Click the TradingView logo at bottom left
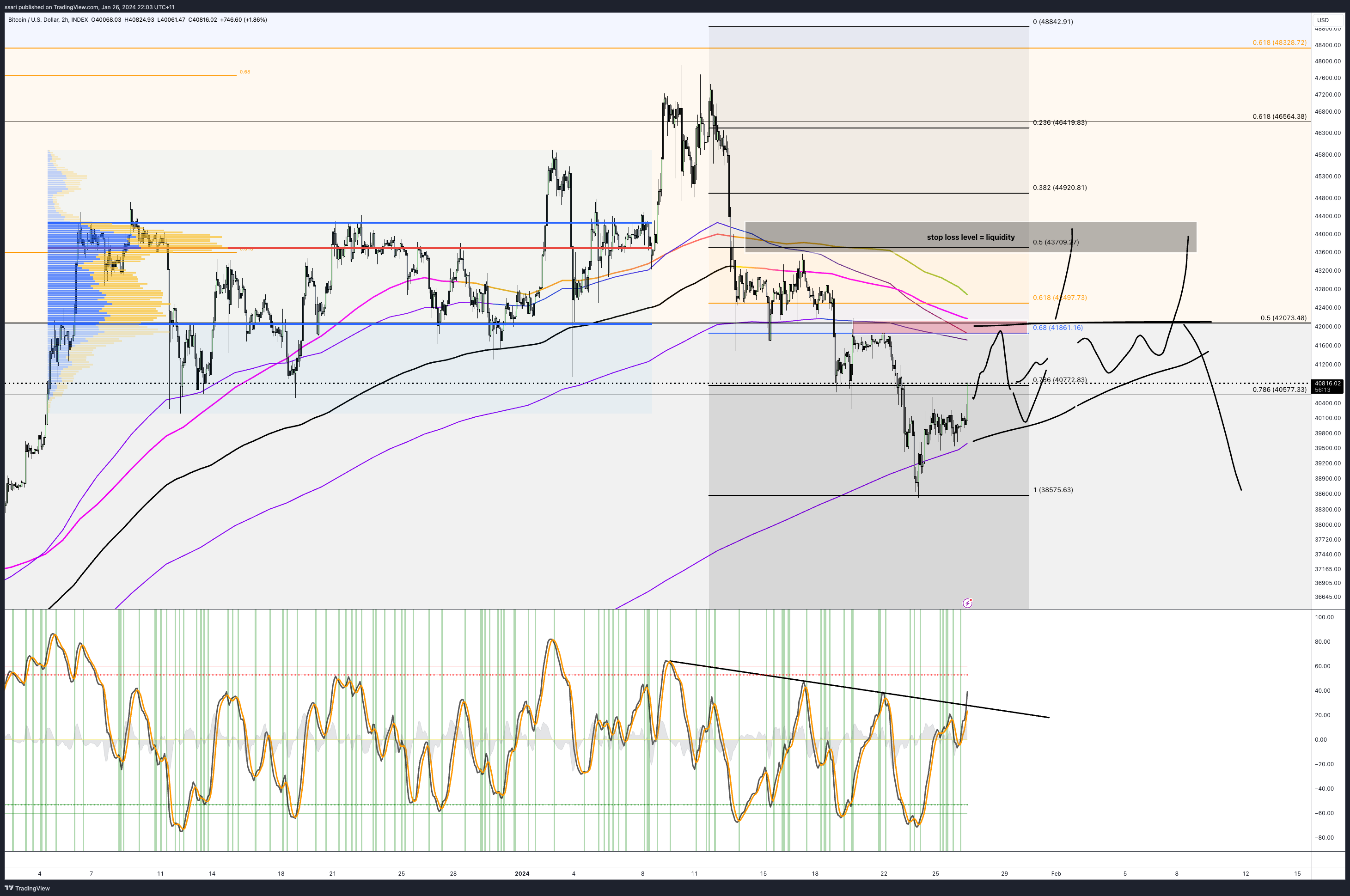The height and width of the screenshot is (896, 1350). [27, 888]
